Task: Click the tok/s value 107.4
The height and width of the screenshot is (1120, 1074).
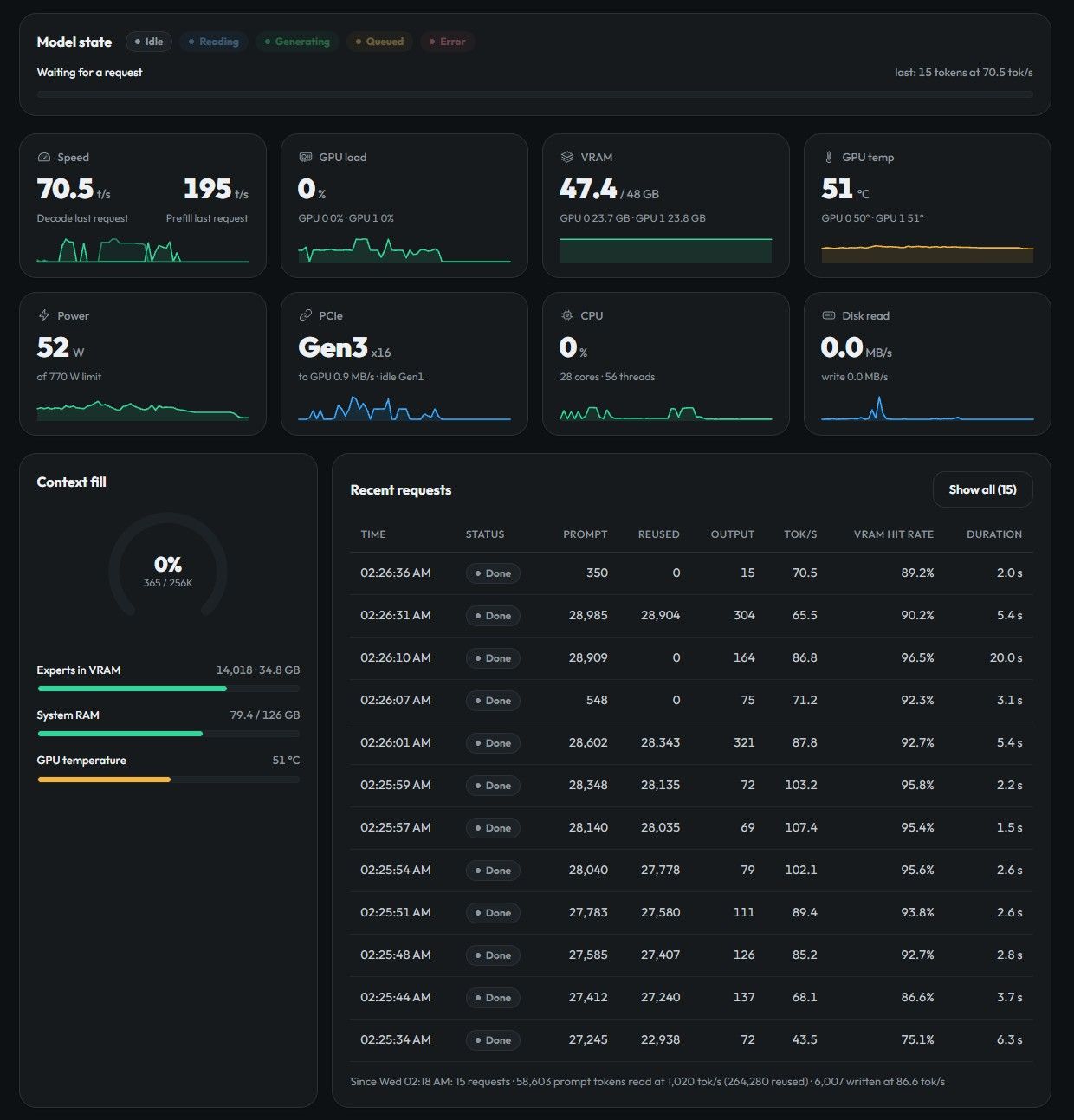Action: (801, 827)
